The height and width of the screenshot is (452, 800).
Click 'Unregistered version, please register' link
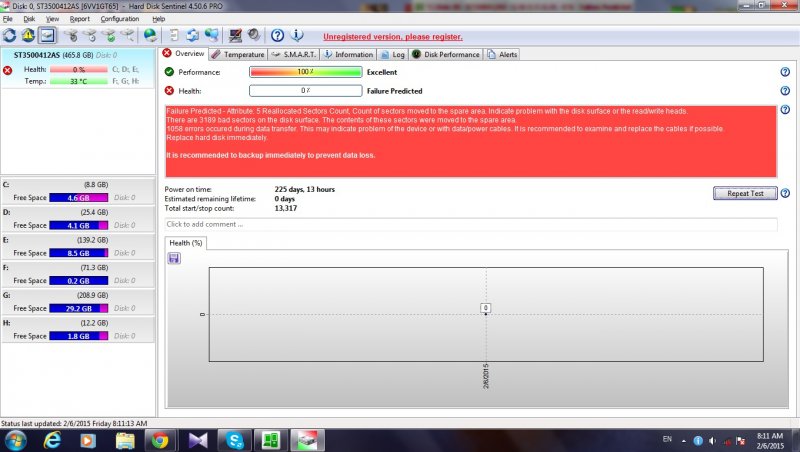pos(393,37)
